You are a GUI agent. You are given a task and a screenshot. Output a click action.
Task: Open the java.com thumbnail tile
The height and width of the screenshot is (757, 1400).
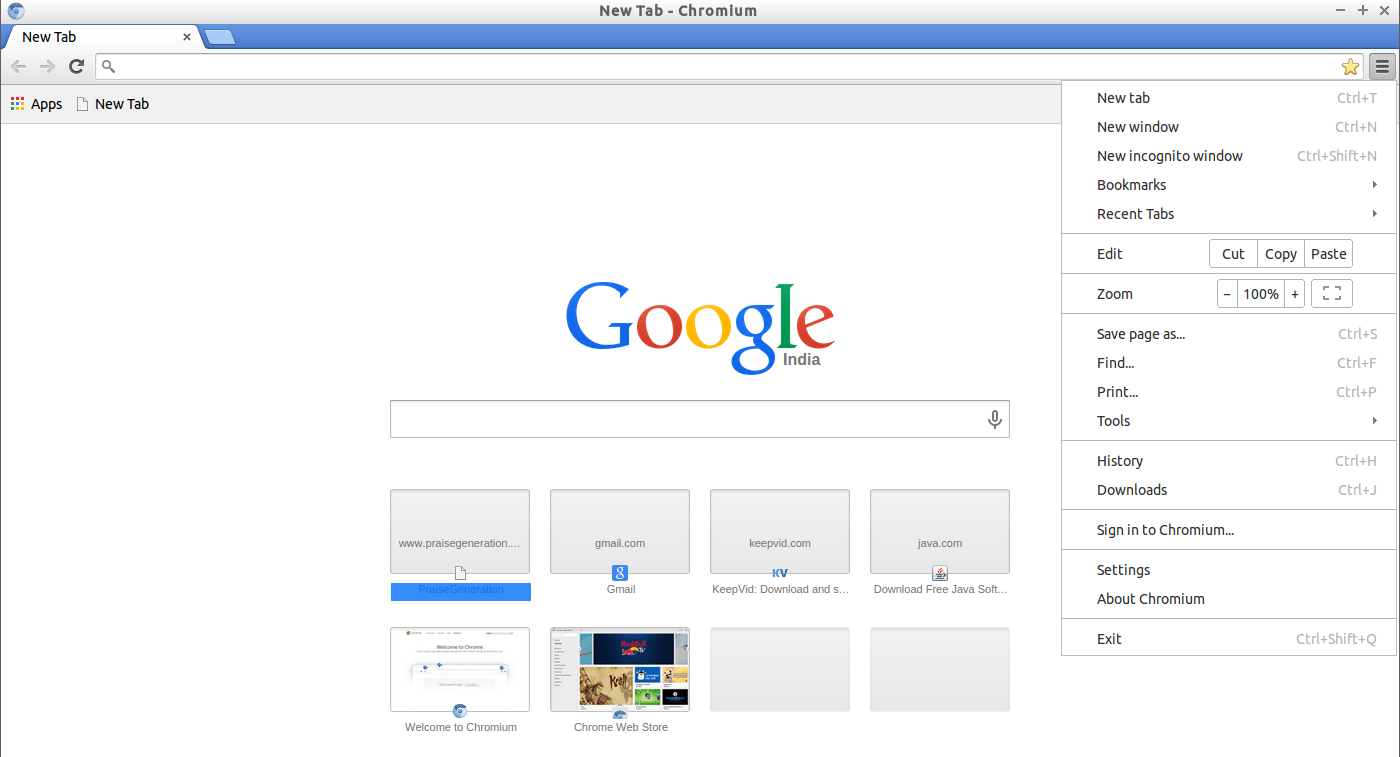coord(940,531)
